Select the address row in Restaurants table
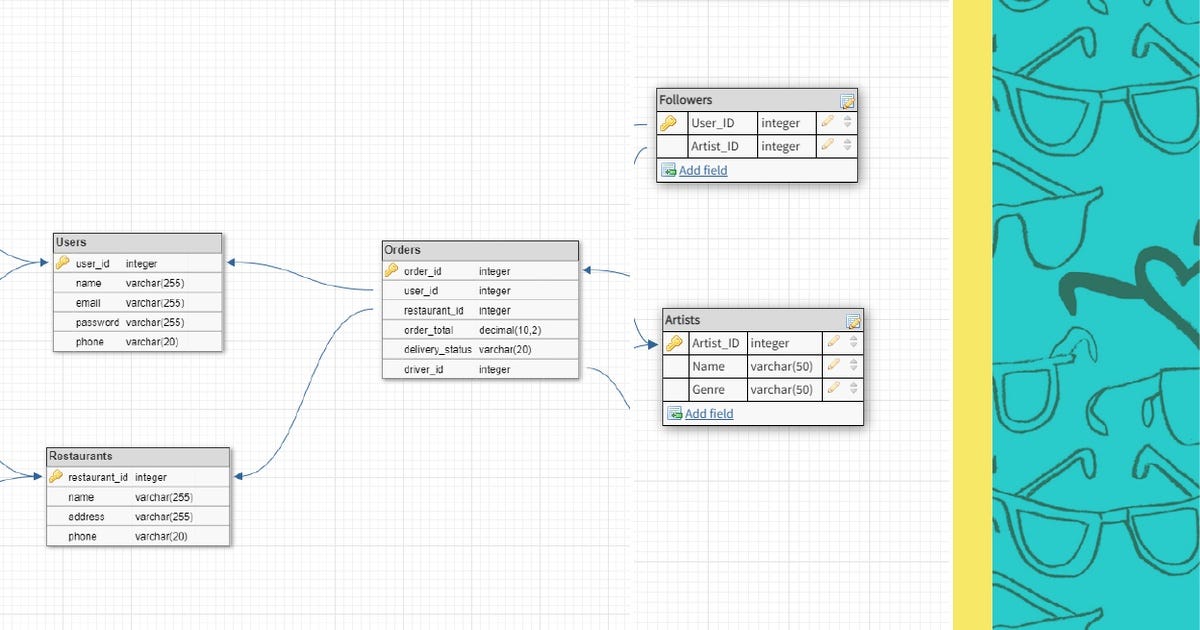Viewport: 1200px width, 630px height. click(x=138, y=517)
